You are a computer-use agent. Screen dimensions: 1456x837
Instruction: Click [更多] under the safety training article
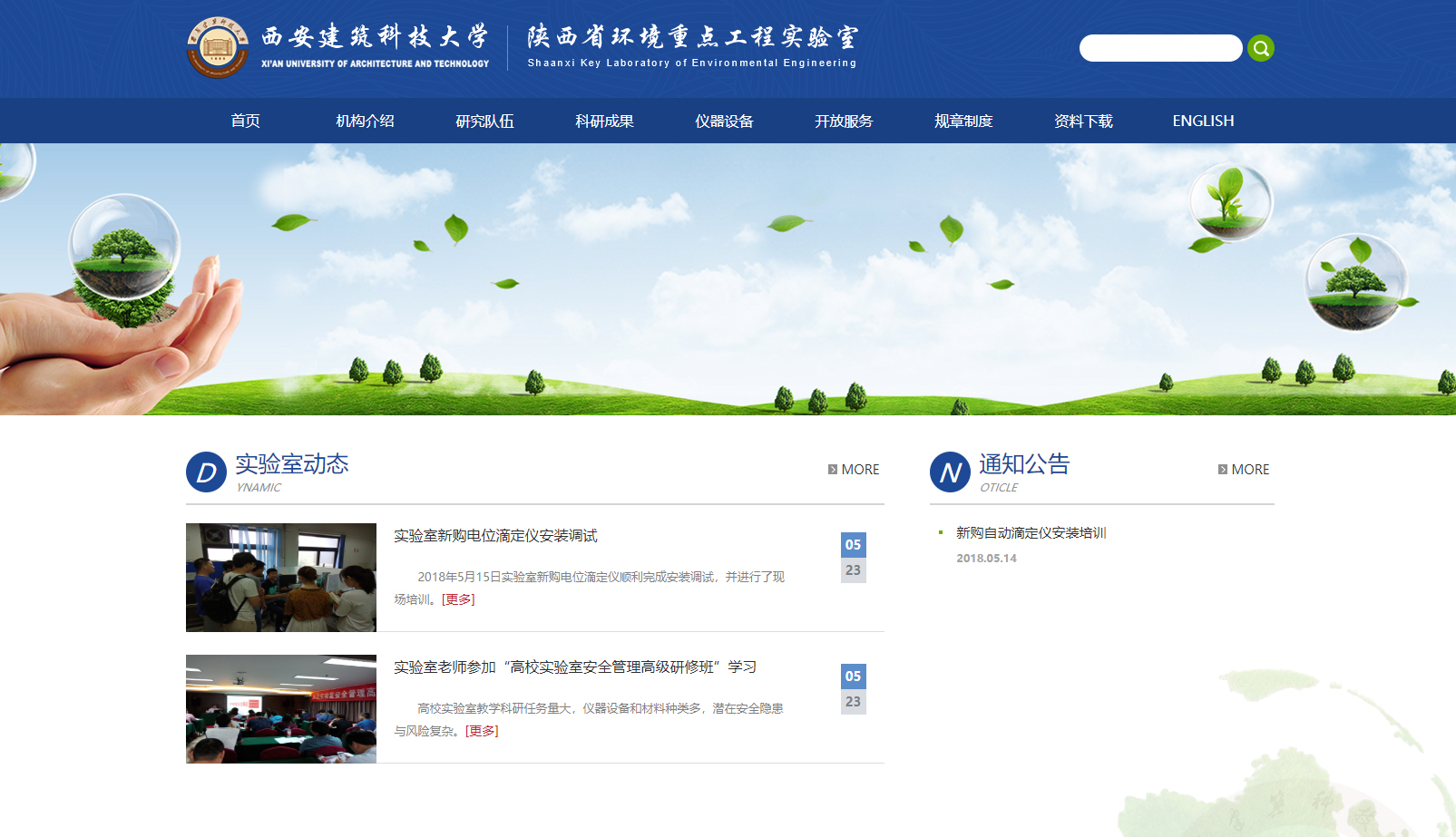(x=482, y=731)
